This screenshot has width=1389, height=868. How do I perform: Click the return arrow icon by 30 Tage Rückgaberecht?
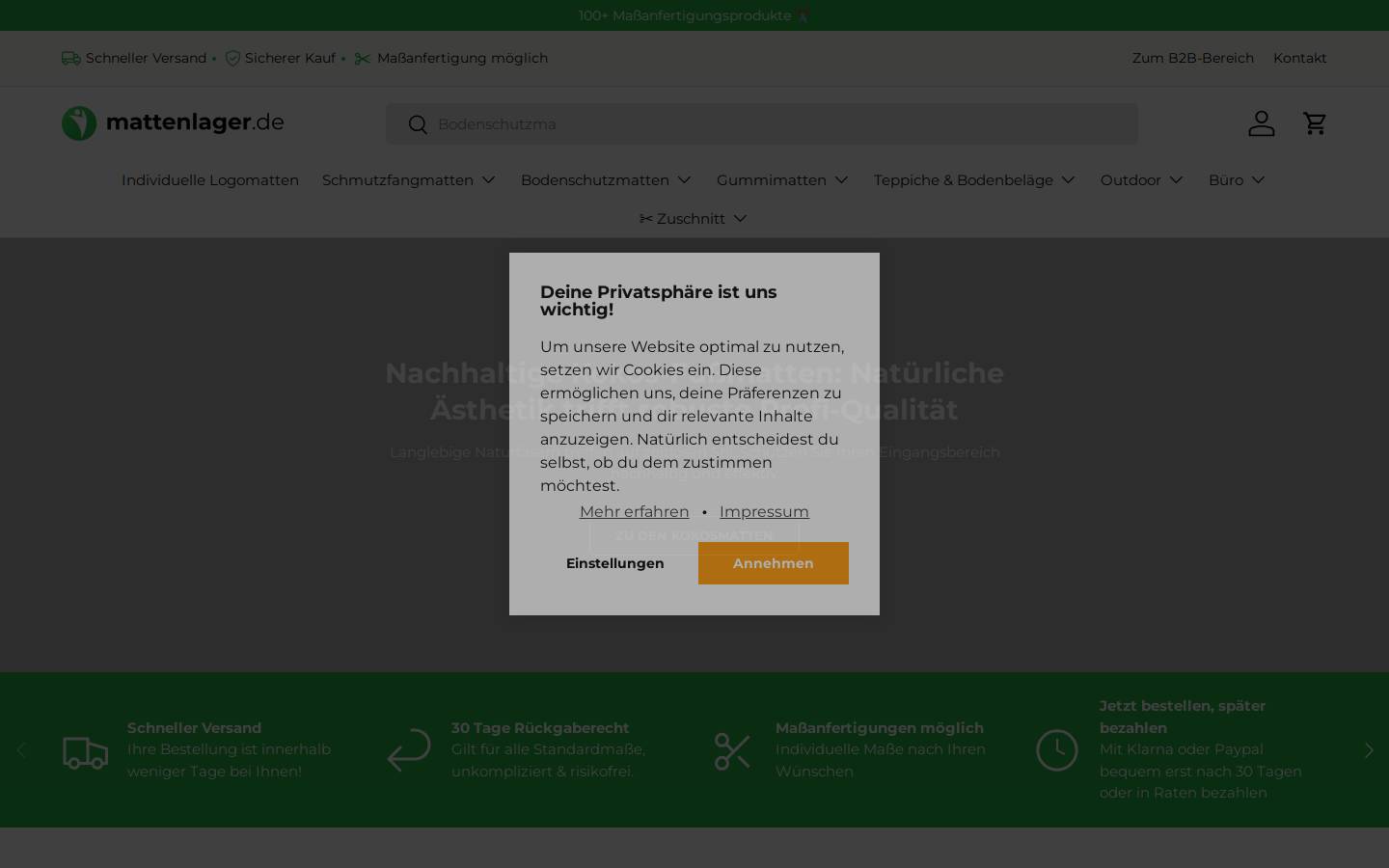coord(409,750)
